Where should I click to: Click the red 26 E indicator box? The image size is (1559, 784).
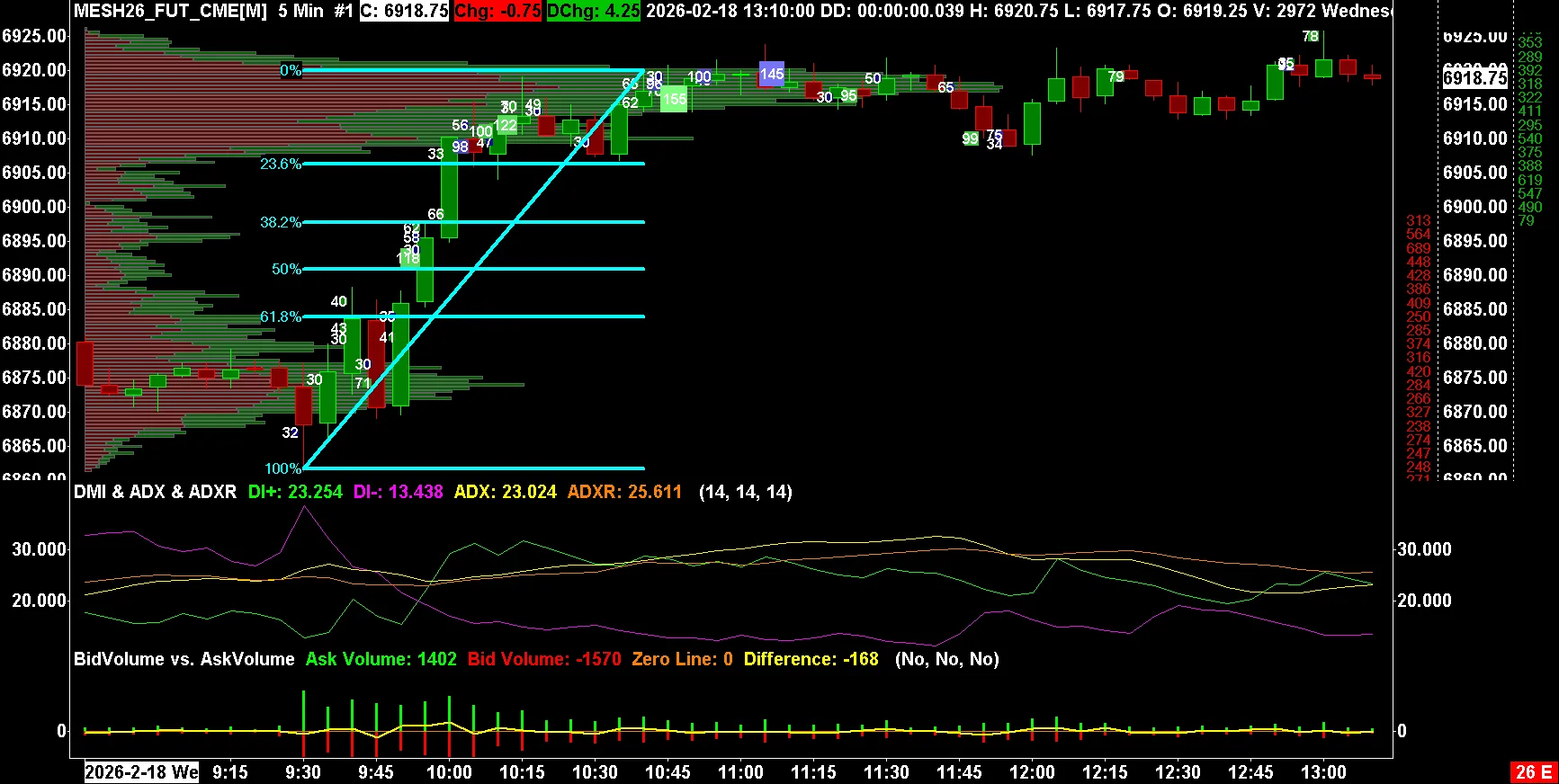pyautogui.click(x=1533, y=771)
